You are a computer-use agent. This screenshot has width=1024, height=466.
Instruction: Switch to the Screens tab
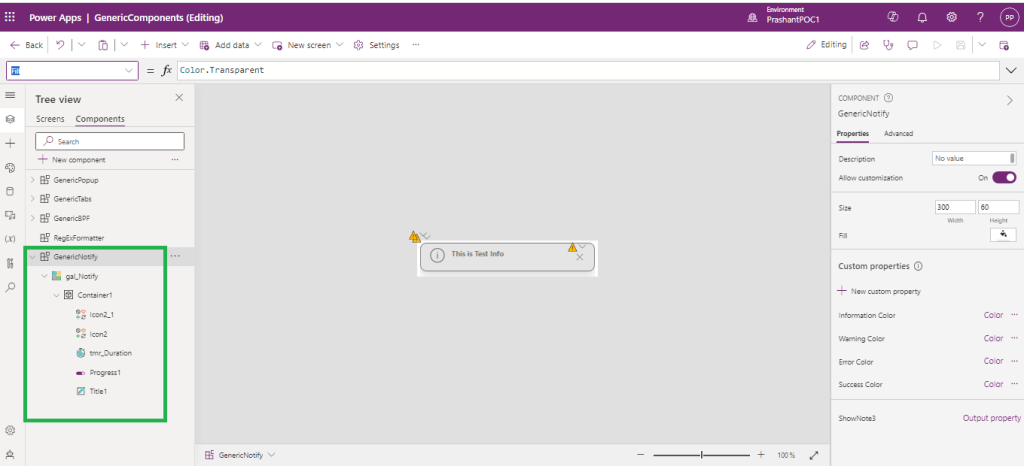[x=50, y=119]
